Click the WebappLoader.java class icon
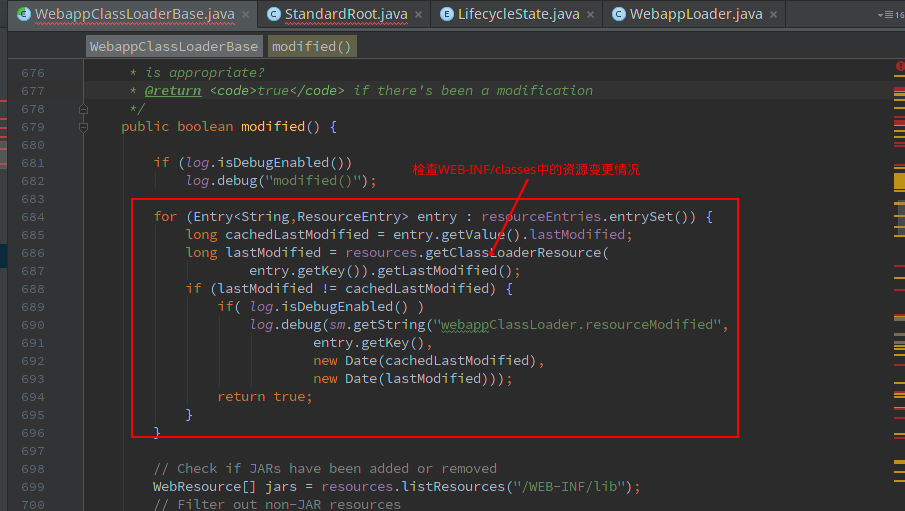The width and height of the screenshot is (905, 511). click(x=619, y=14)
